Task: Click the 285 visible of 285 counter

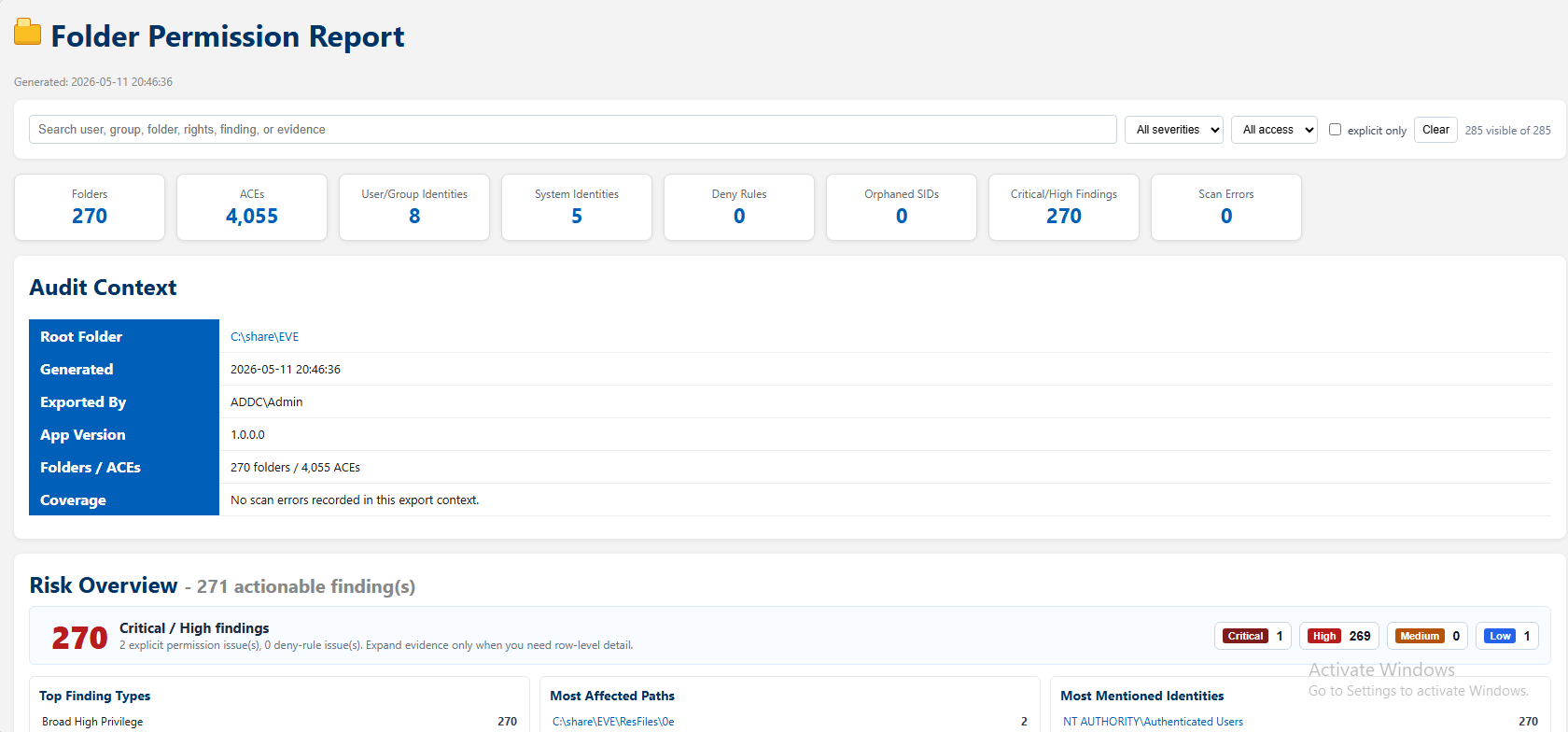Action: [1507, 131]
